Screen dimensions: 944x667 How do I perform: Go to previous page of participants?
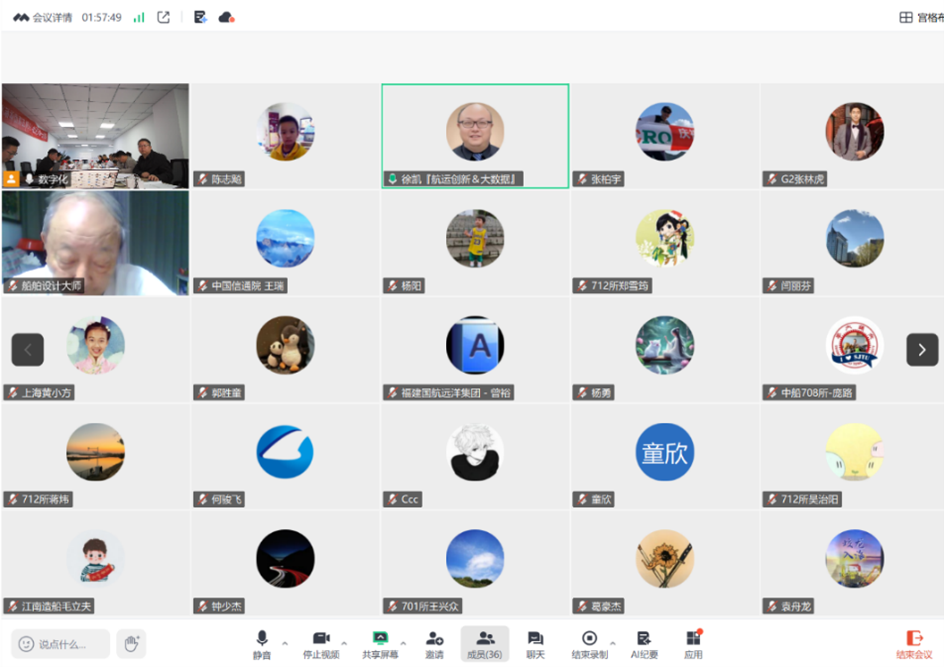pos(27,349)
